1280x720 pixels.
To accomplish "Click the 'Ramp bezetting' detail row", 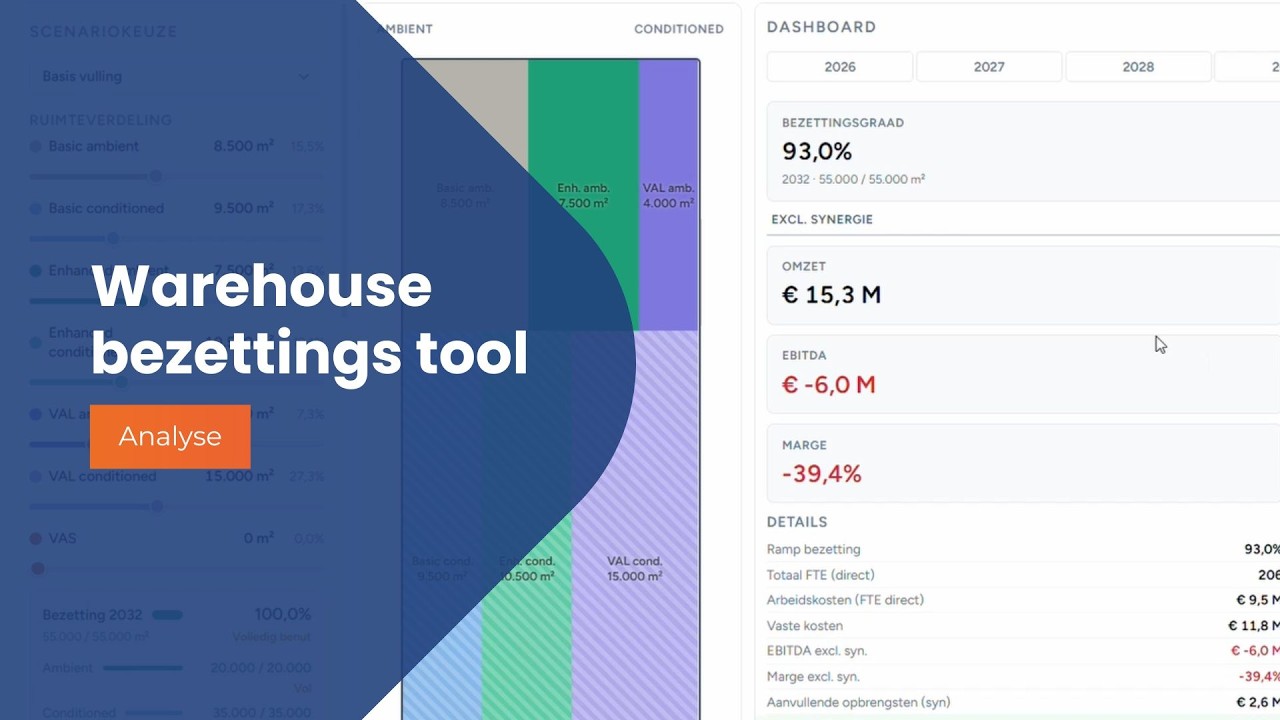I will tap(1023, 549).
